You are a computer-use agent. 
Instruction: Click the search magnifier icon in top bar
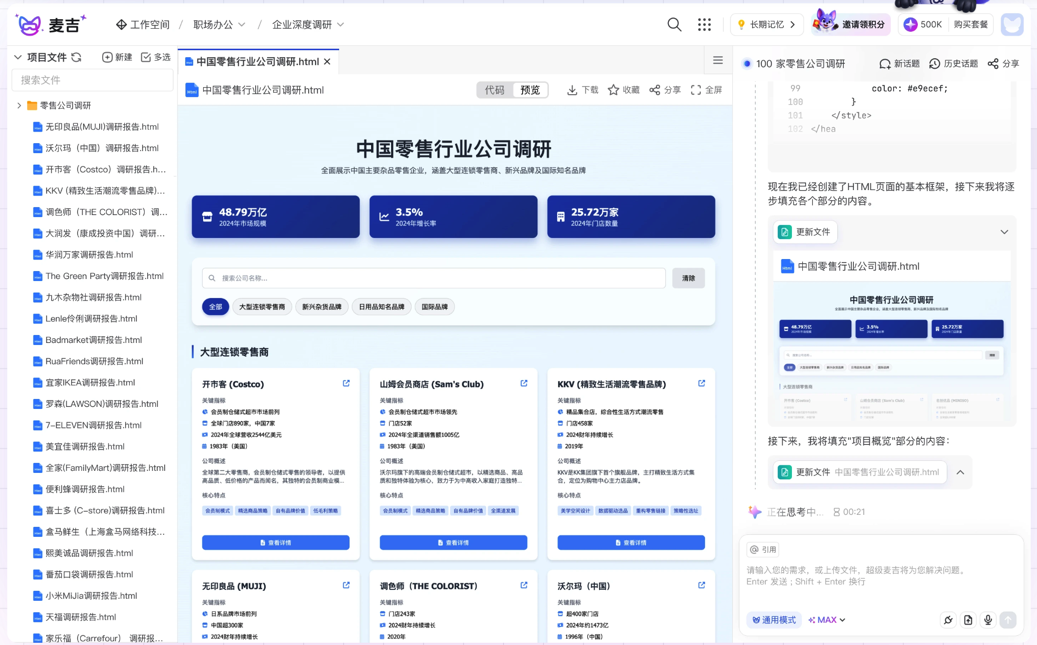tap(674, 24)
